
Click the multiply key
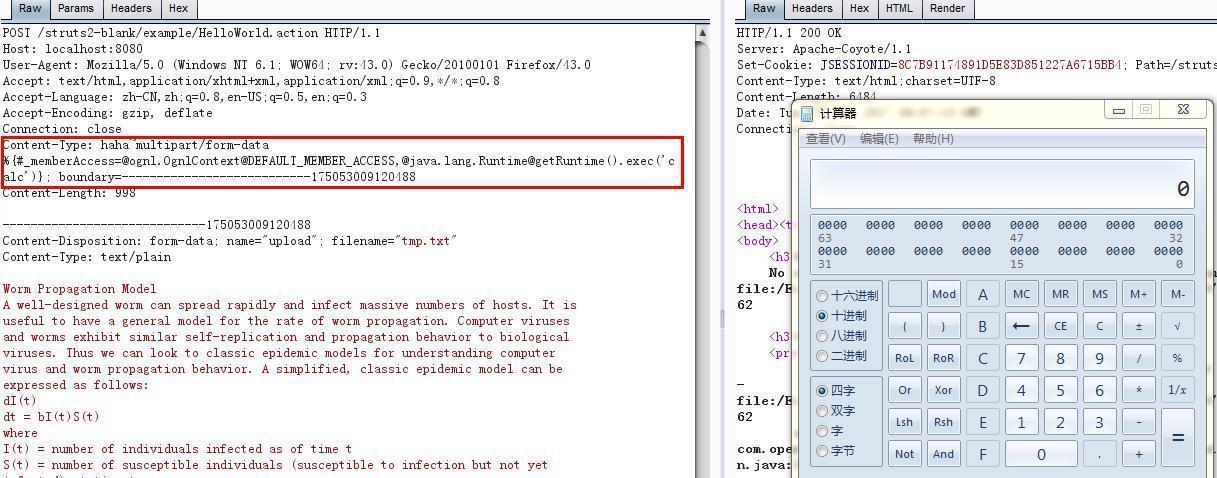(x=1138, y=390)
